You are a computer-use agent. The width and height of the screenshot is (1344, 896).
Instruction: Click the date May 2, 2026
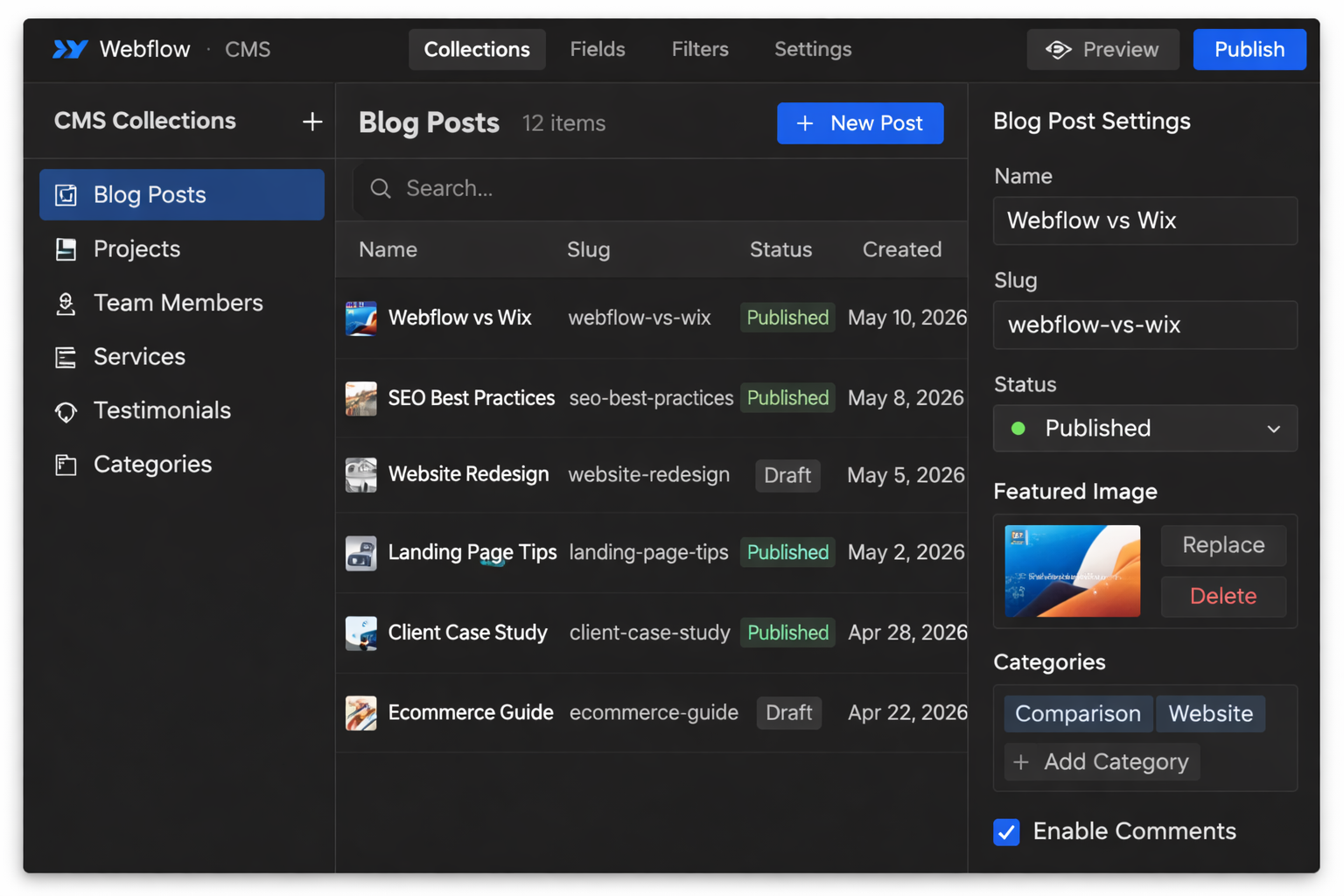tap(906, 553)
